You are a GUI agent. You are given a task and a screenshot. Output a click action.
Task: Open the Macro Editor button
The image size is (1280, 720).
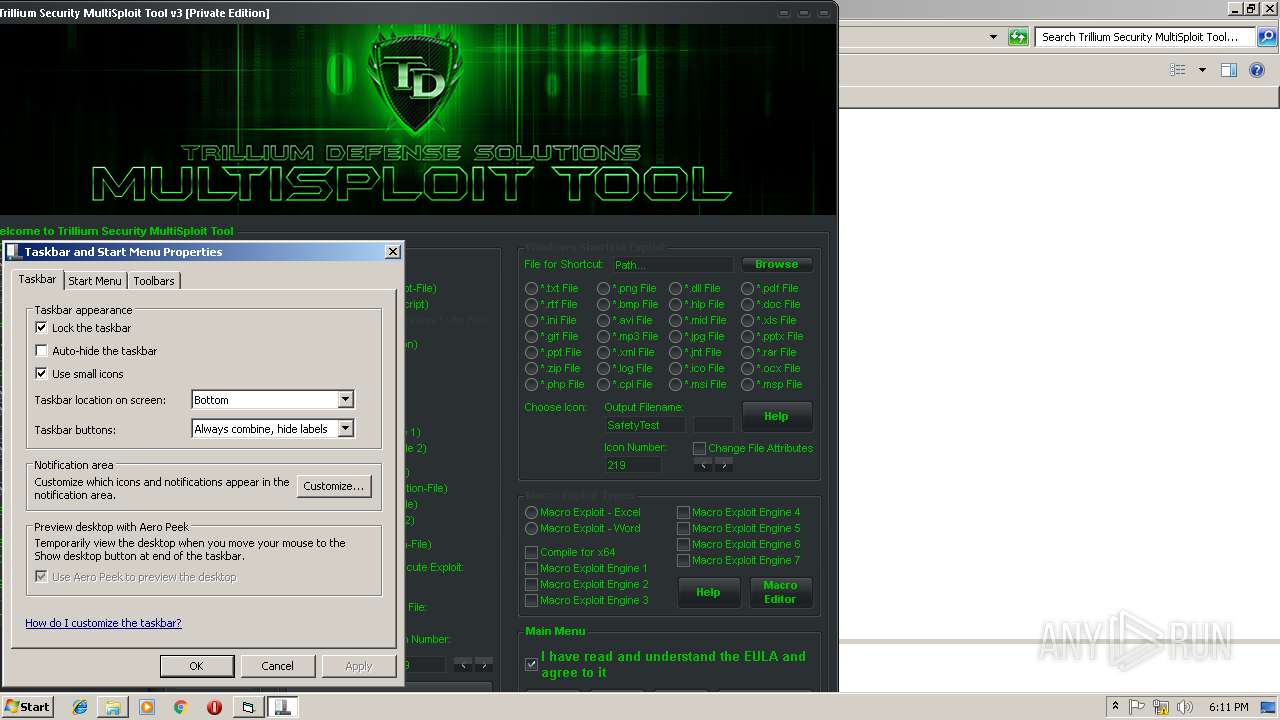click(780, 592)
